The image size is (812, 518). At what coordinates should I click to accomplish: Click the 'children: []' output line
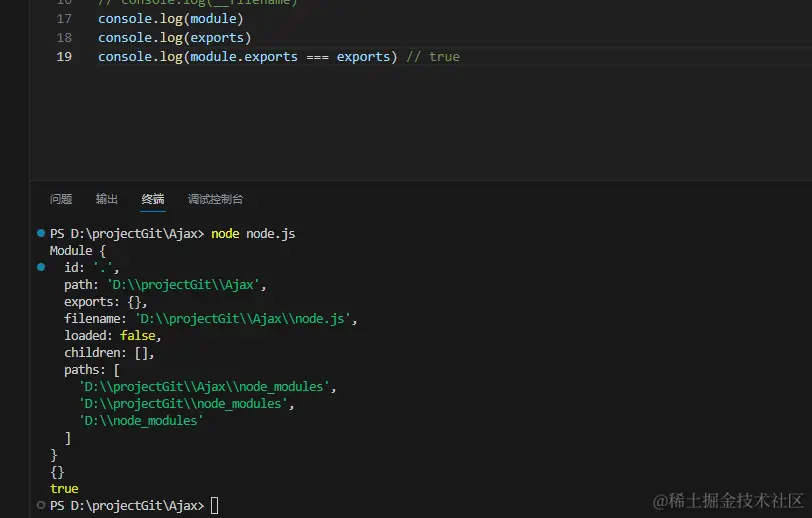click(109, 353)
